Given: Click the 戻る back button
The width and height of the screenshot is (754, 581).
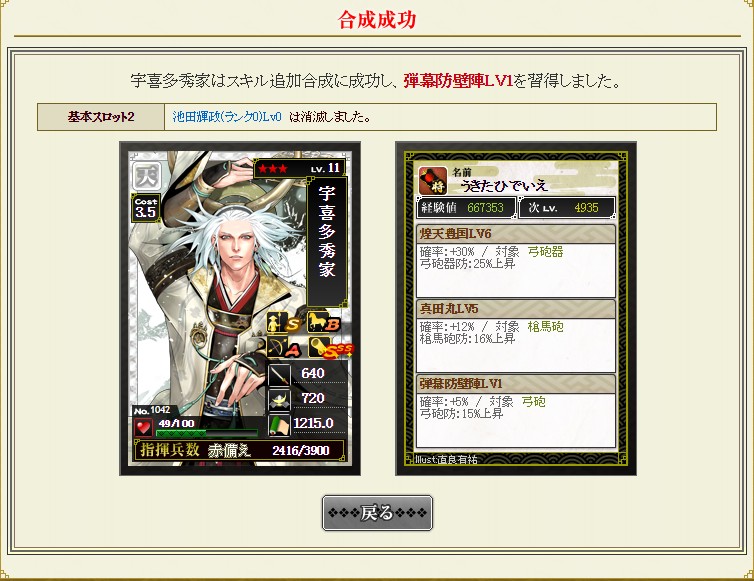Looking at the screenshot, I should pyautogui.click(x=377, y=513).
